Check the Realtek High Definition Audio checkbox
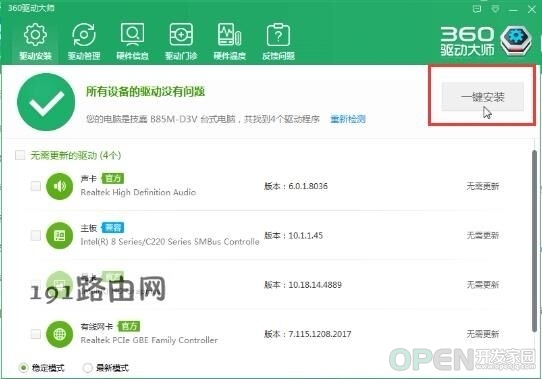542x379 pixels. click(x=36, y=186)
